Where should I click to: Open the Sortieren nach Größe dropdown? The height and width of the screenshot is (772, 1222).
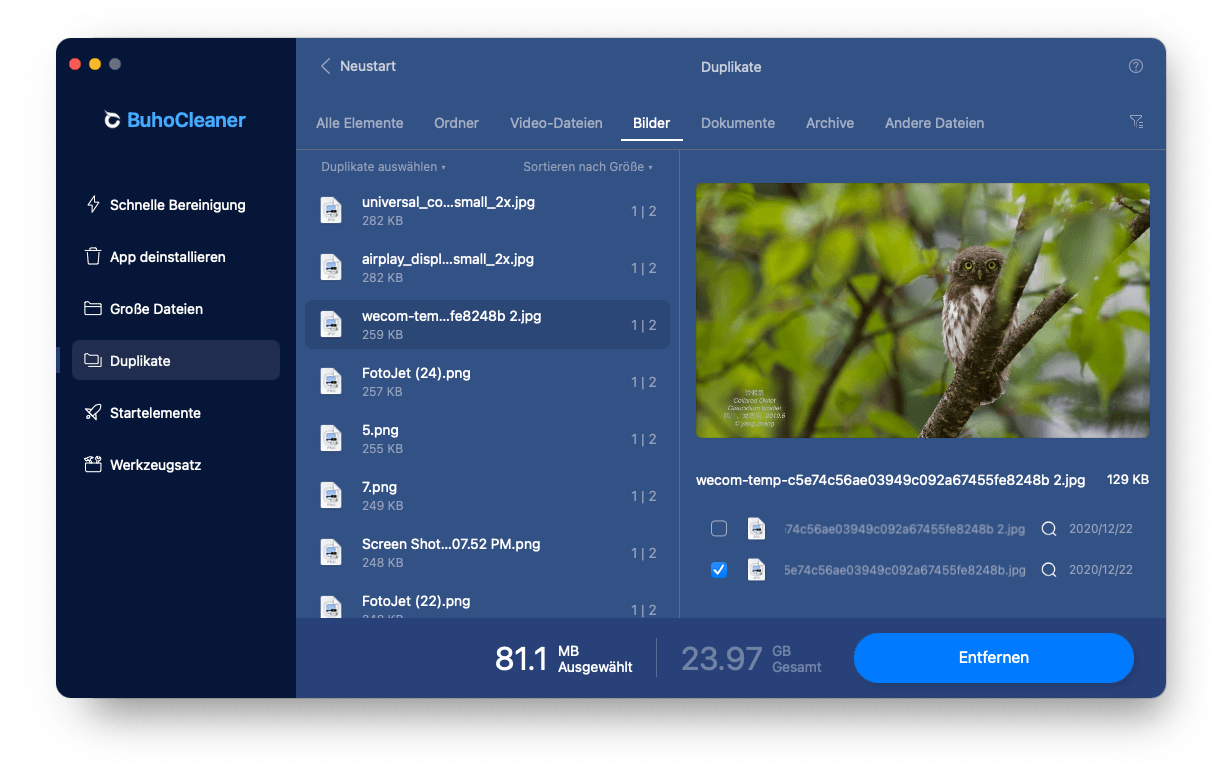(588, 167)
